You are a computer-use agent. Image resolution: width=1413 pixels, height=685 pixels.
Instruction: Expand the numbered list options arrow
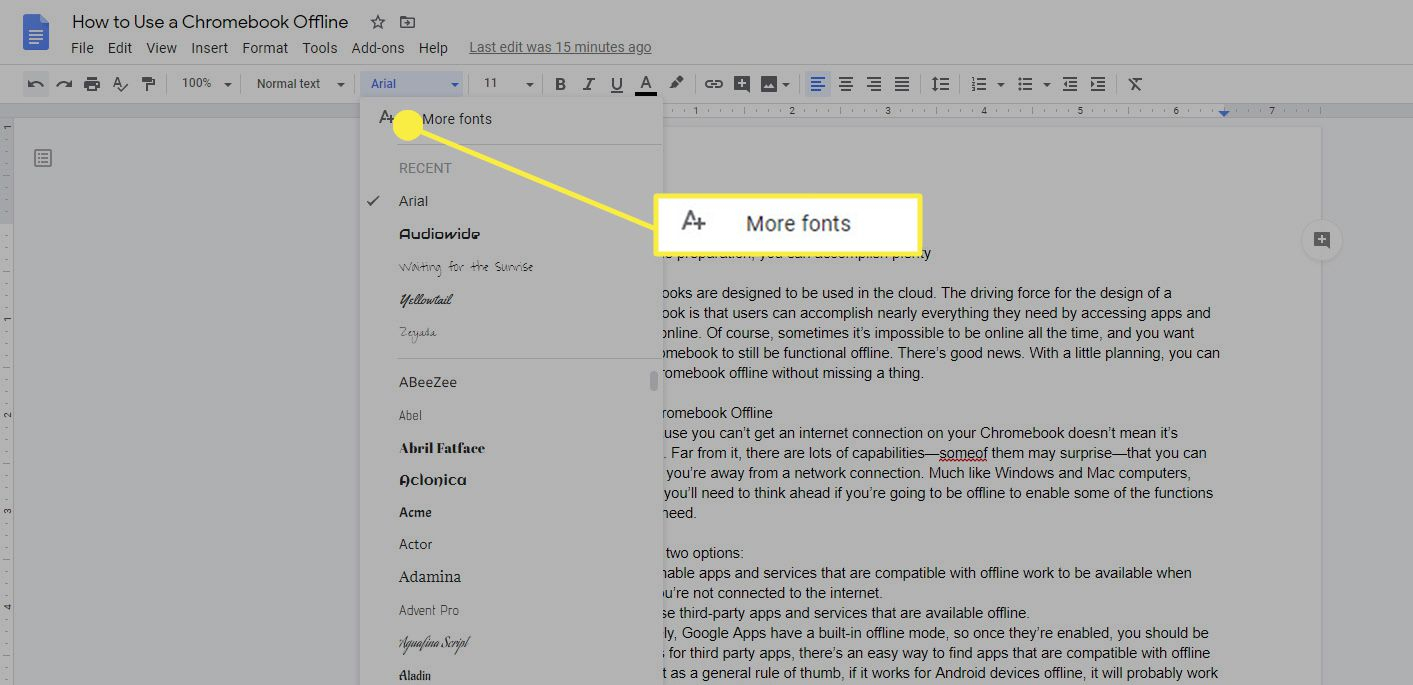click(1000, 84)
